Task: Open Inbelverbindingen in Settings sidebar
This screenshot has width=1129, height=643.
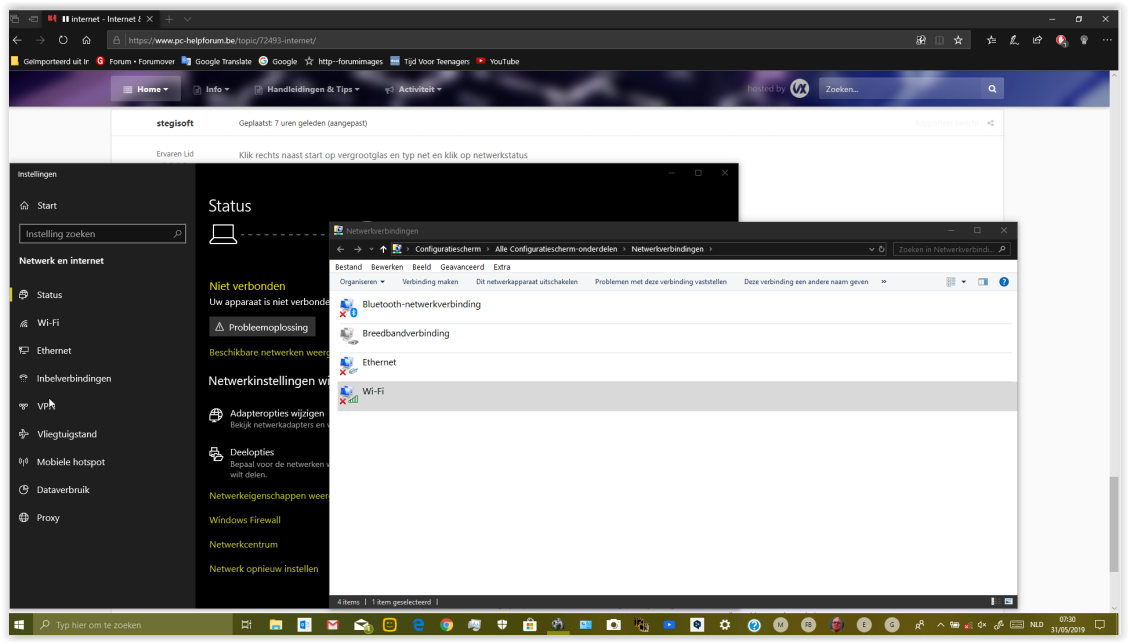Action: tap(73, 378)
